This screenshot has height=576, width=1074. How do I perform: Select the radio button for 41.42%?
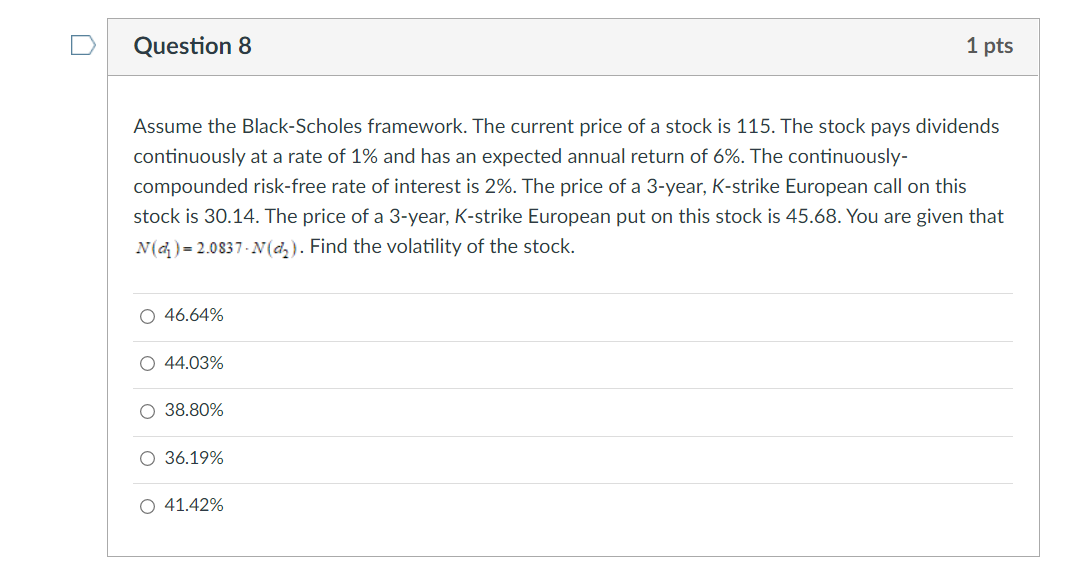click(x=146, y=505)
